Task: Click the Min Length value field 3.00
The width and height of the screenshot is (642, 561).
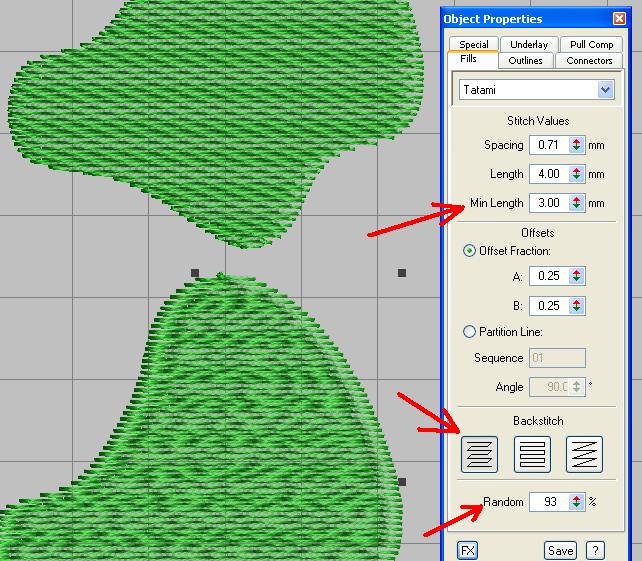Action: [549, 203]
